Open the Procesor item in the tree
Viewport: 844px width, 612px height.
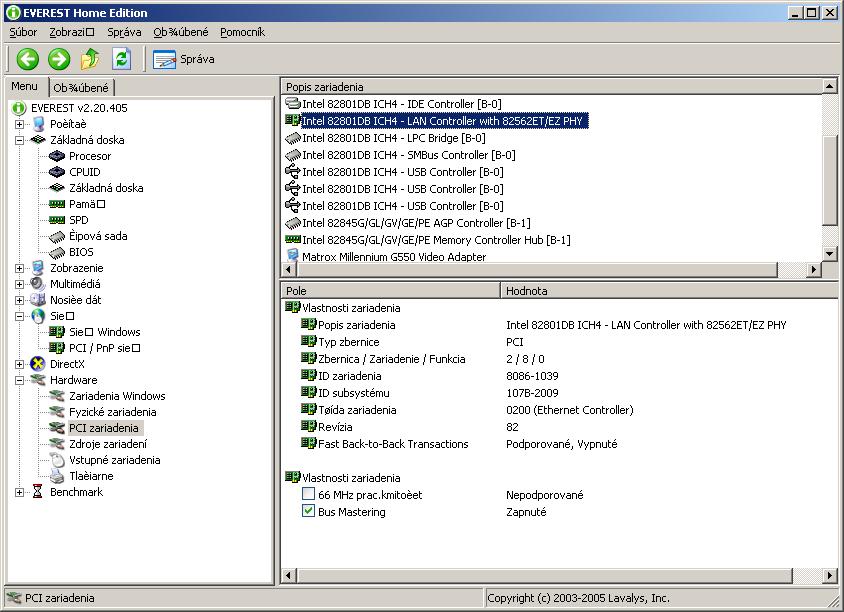[89, 156]
